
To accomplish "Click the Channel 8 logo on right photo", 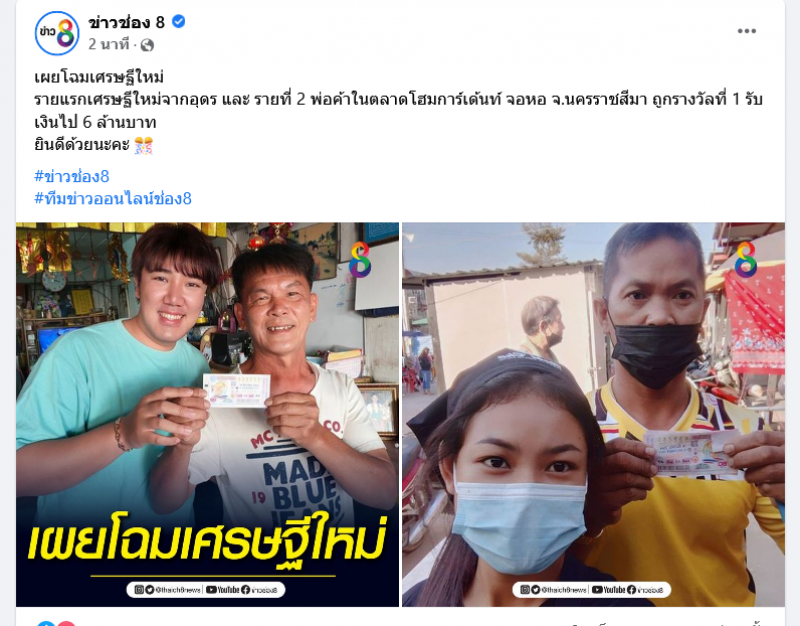I will click(745, 260).
